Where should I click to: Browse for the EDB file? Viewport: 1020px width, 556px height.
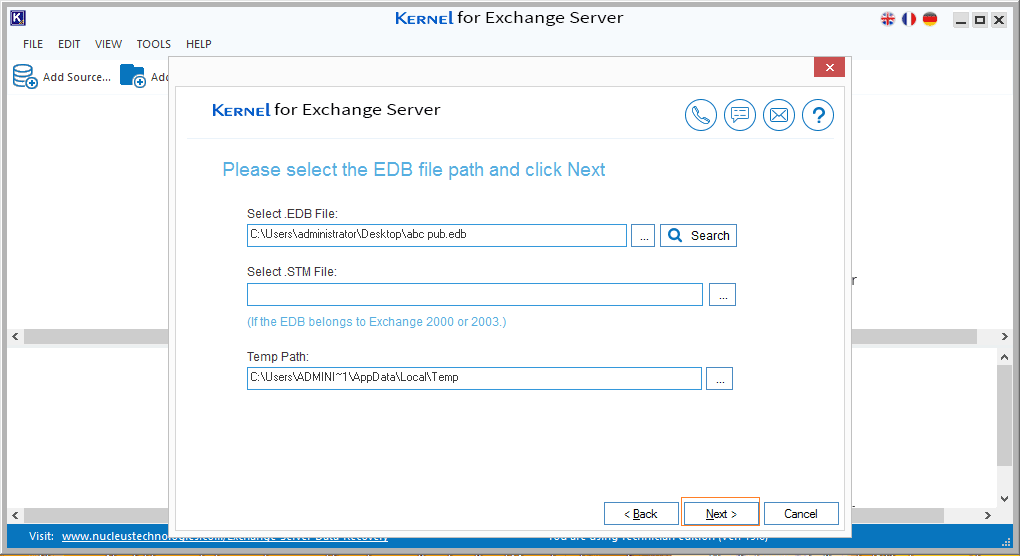pos(643,235)
